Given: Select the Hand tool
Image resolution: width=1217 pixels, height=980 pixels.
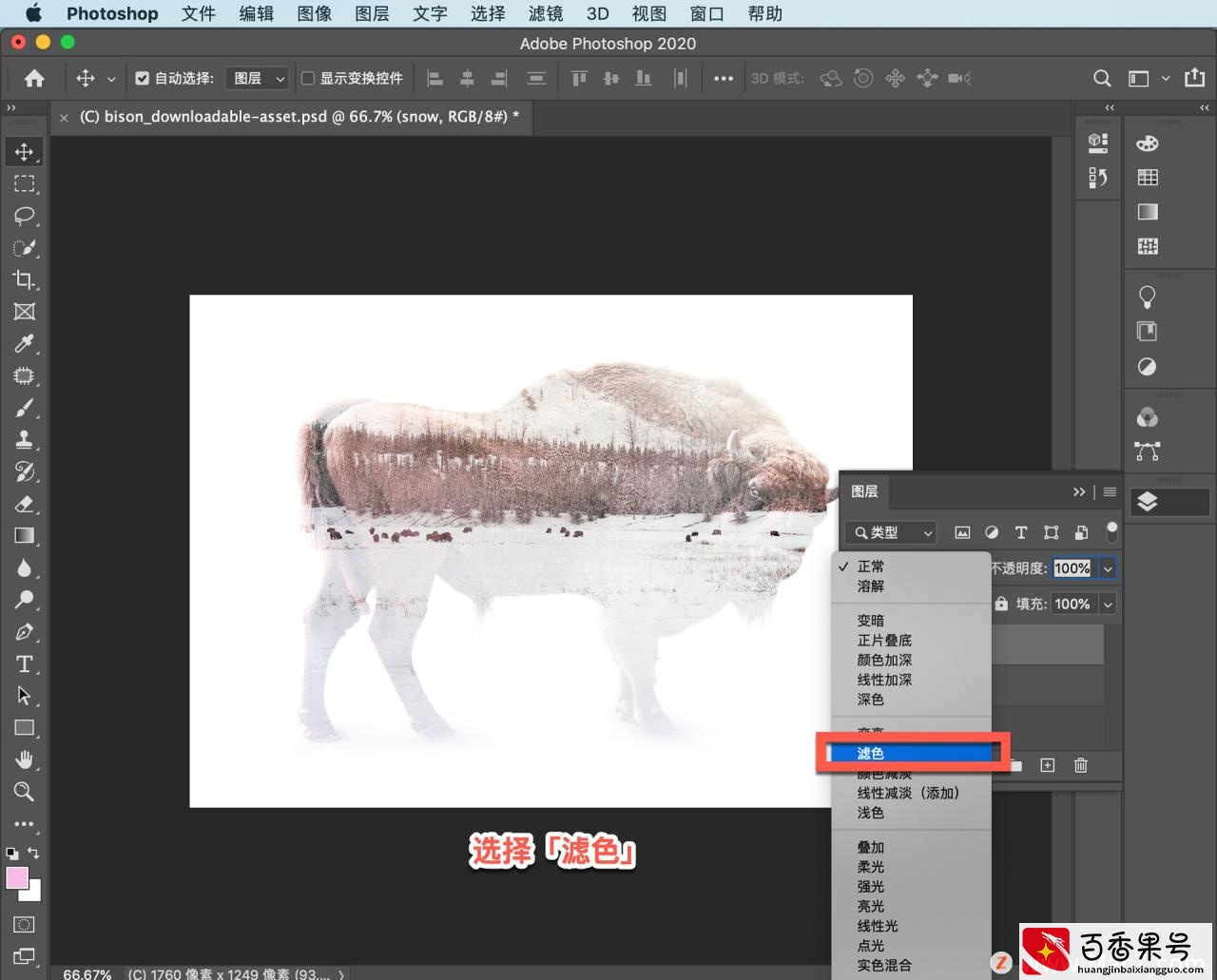Looking at the screenshot, I should coord(25,759).
